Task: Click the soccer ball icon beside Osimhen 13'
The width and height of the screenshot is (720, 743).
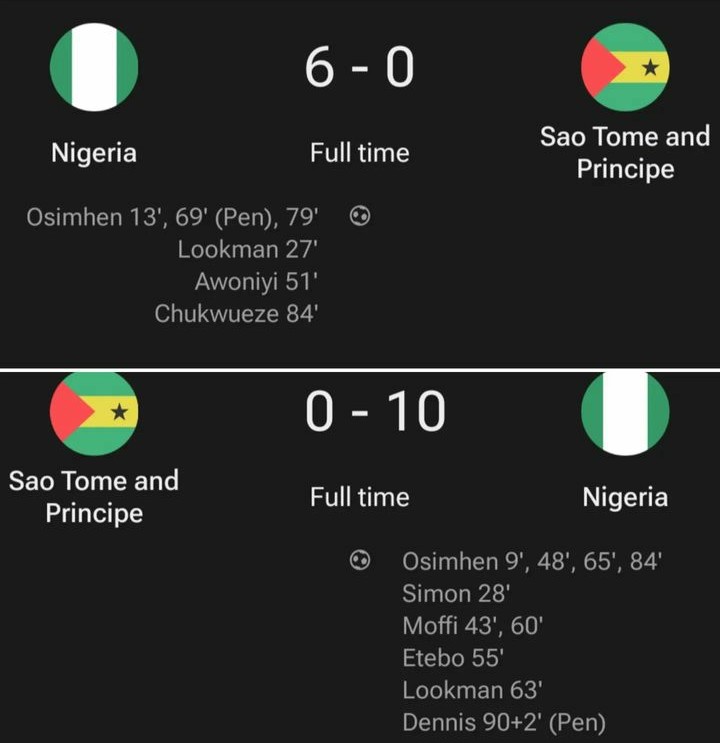Action: point(360,215)
